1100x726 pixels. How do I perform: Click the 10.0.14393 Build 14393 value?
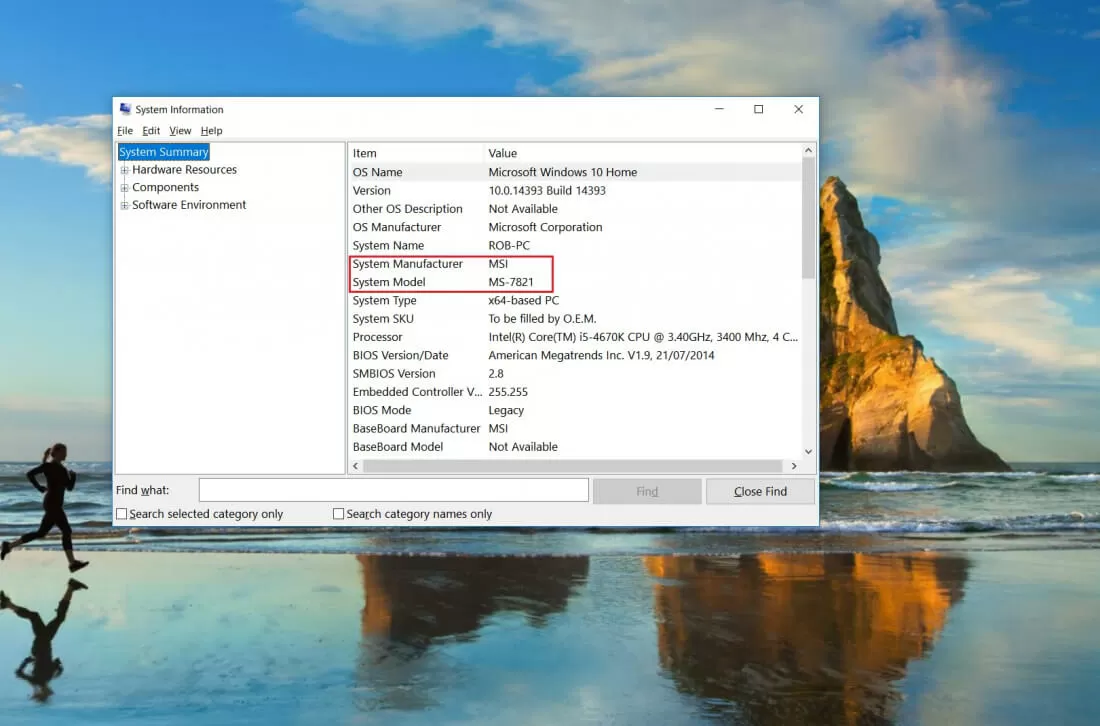point(547,190)
